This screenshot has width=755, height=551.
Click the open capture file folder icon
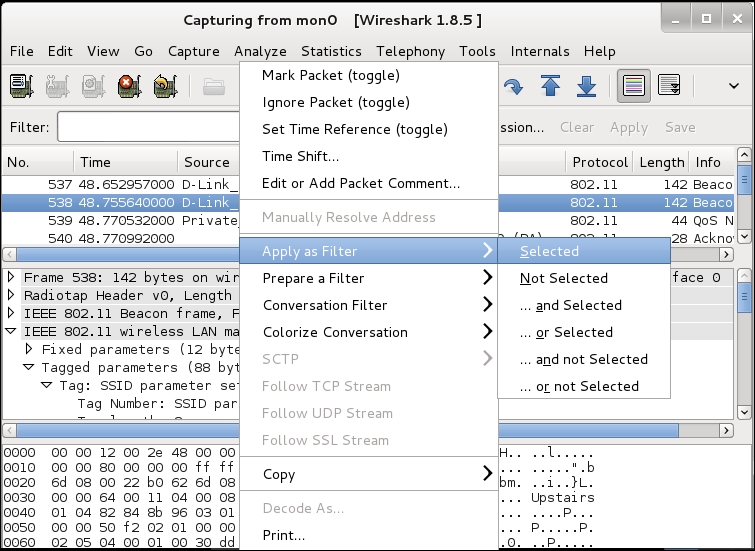(x=214, y=87)
